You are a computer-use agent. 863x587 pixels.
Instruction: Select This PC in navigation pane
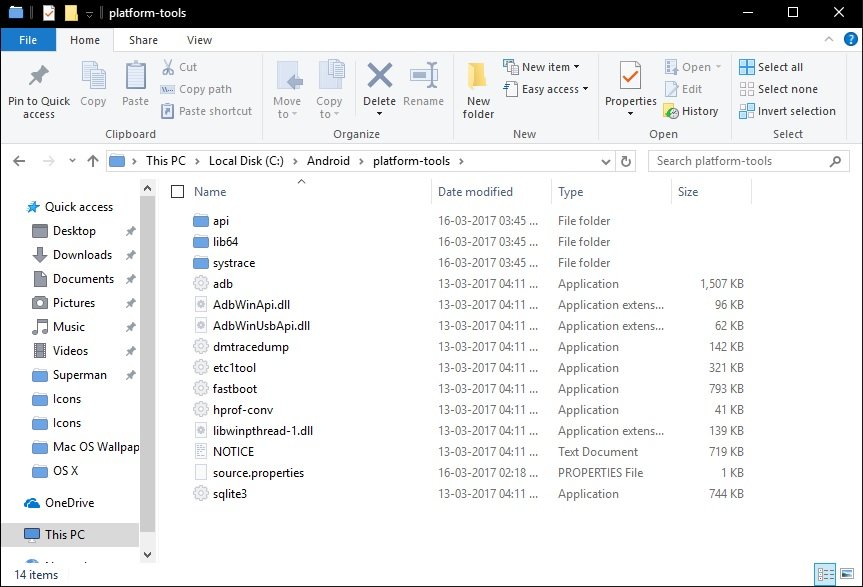coord(64,535)
